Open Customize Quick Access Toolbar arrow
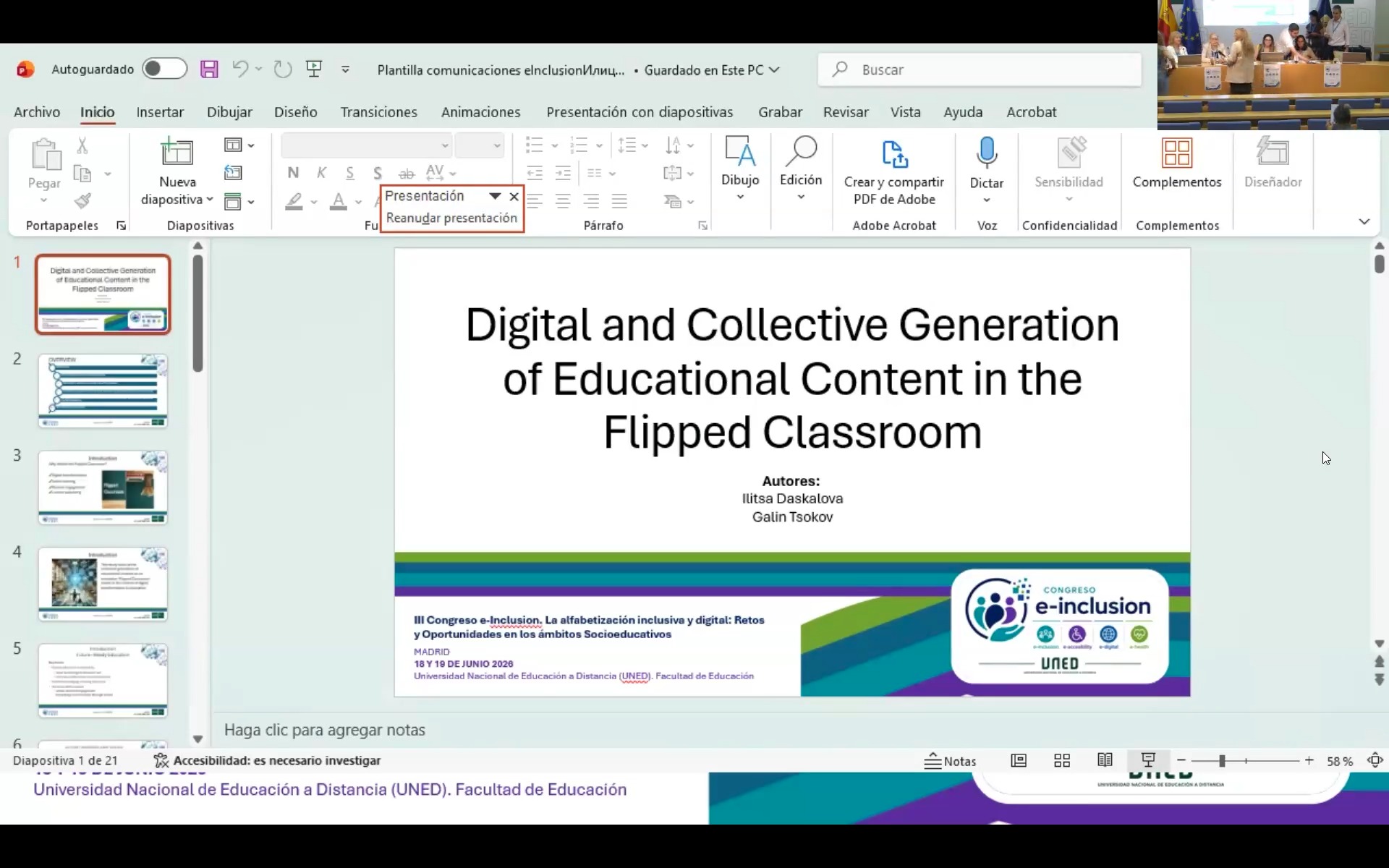 [x=345, y=69]
